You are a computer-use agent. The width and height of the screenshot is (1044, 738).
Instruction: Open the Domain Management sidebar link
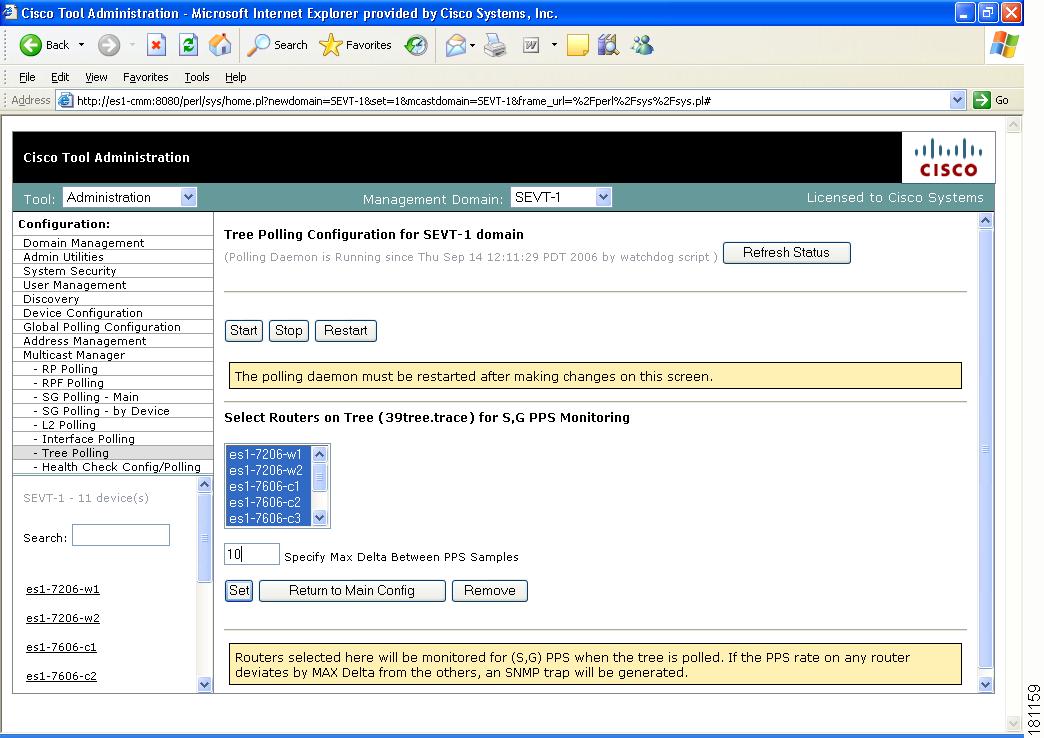(x=84, y=243)
